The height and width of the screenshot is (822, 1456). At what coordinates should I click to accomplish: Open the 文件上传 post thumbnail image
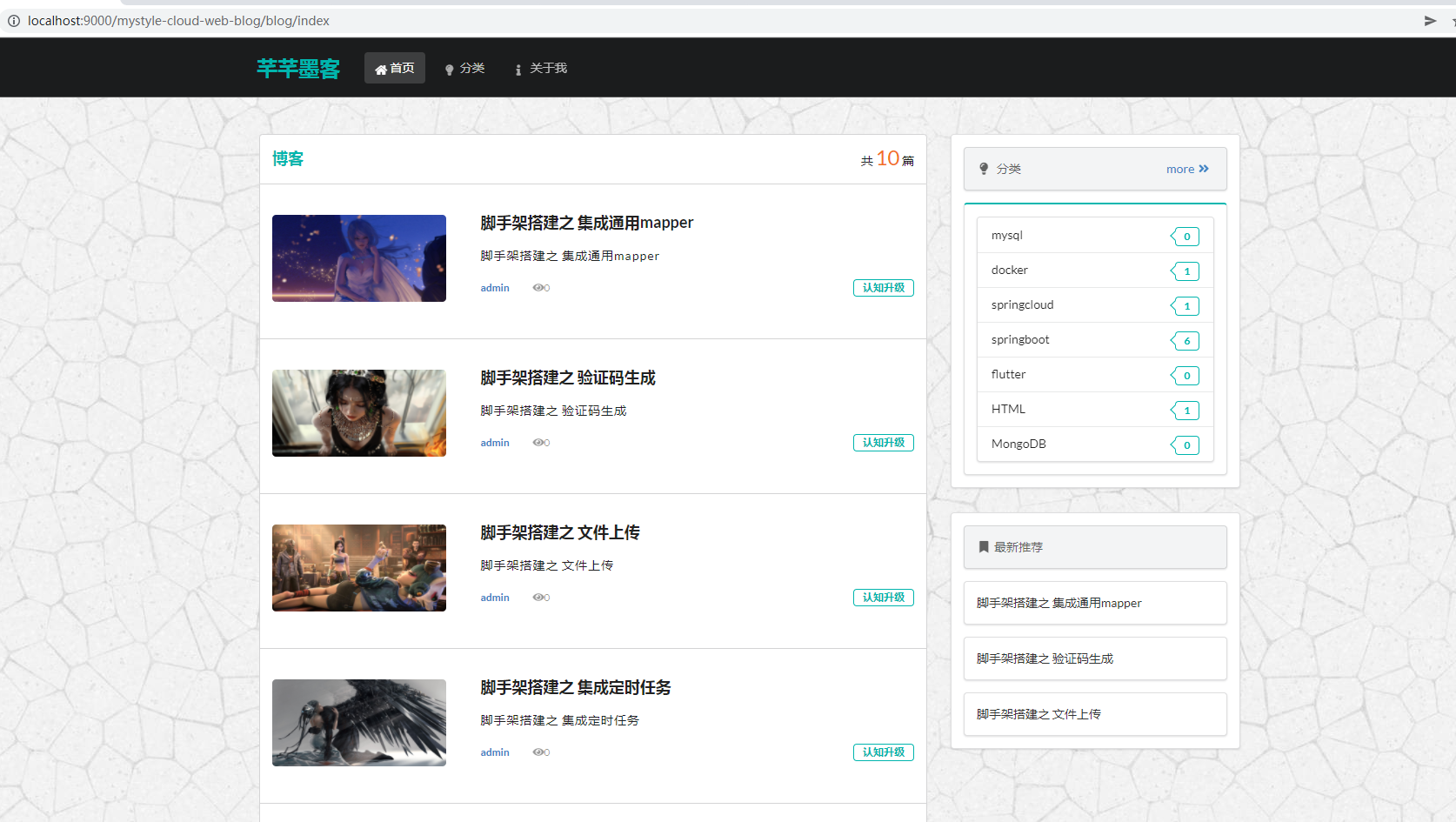pyautogui.click(x=359, y=568)
